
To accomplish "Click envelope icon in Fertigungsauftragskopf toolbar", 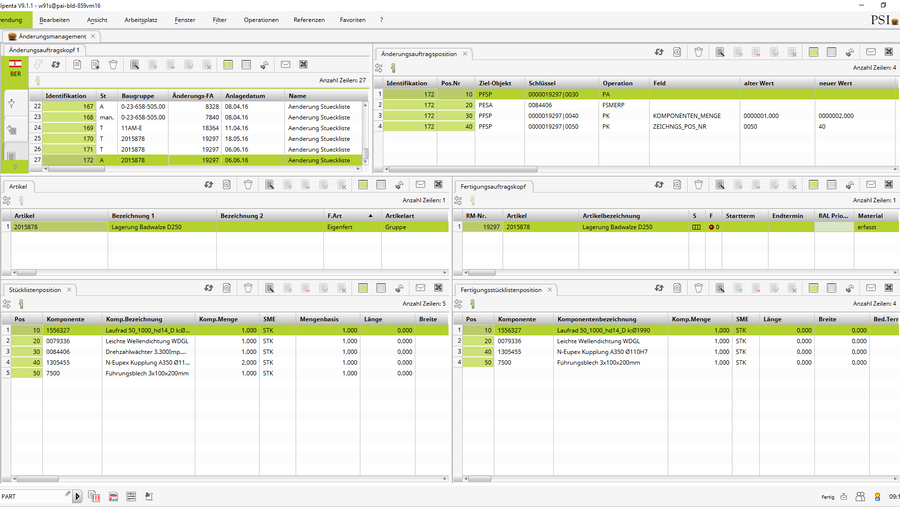I will [871, 185].
